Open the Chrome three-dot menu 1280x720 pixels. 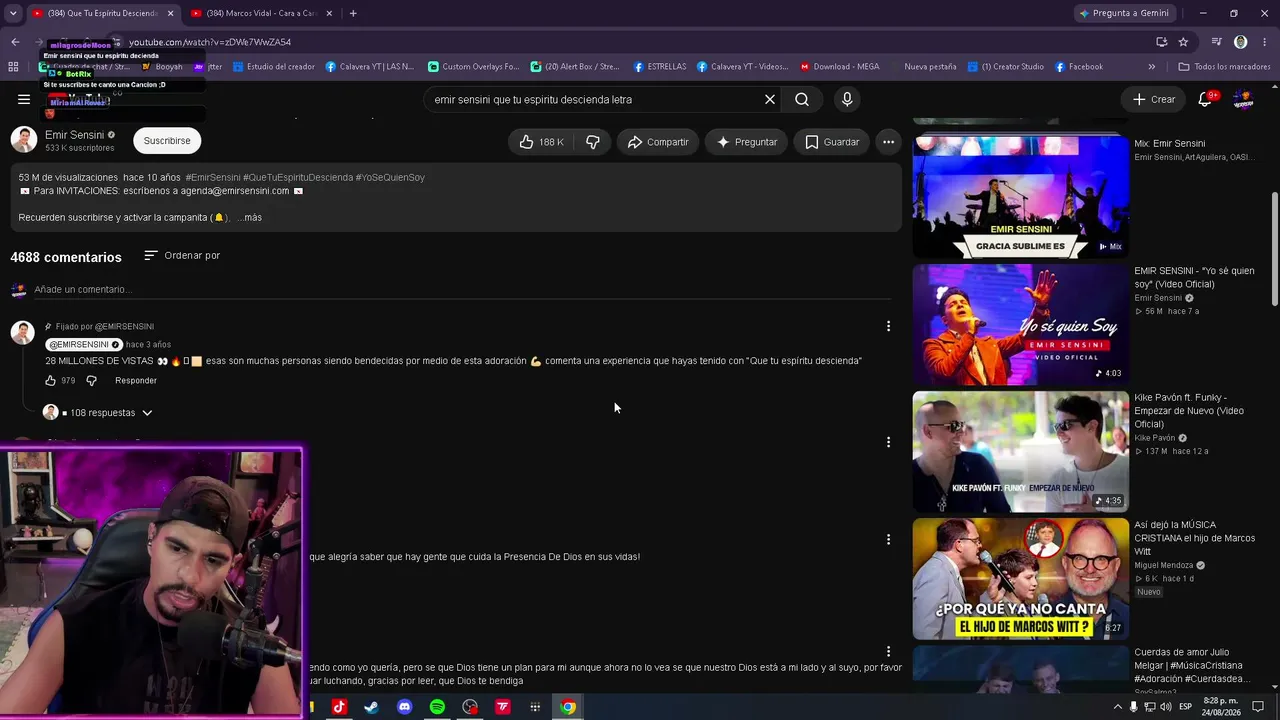1266,42
